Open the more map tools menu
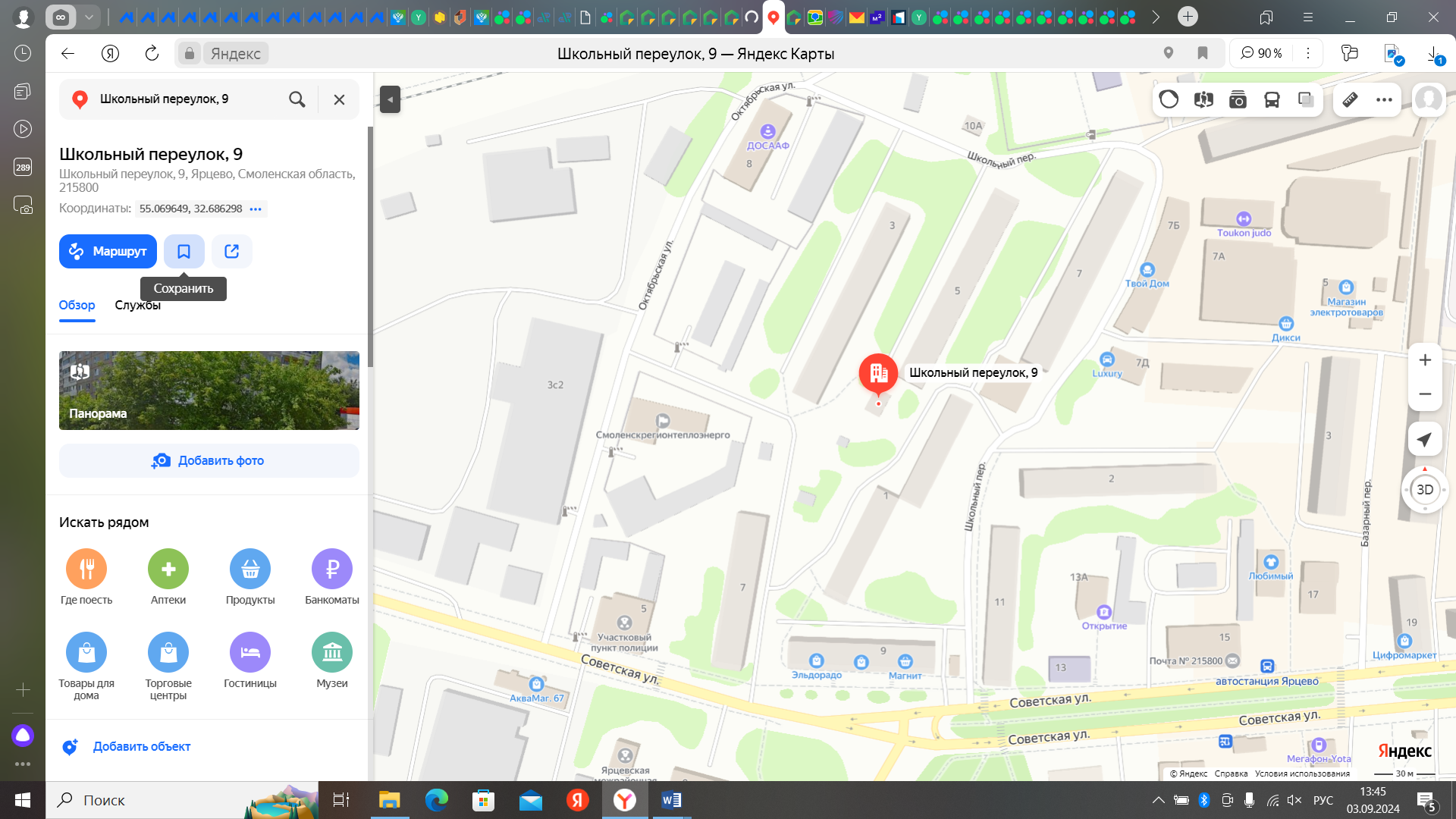 (1384, 100)
